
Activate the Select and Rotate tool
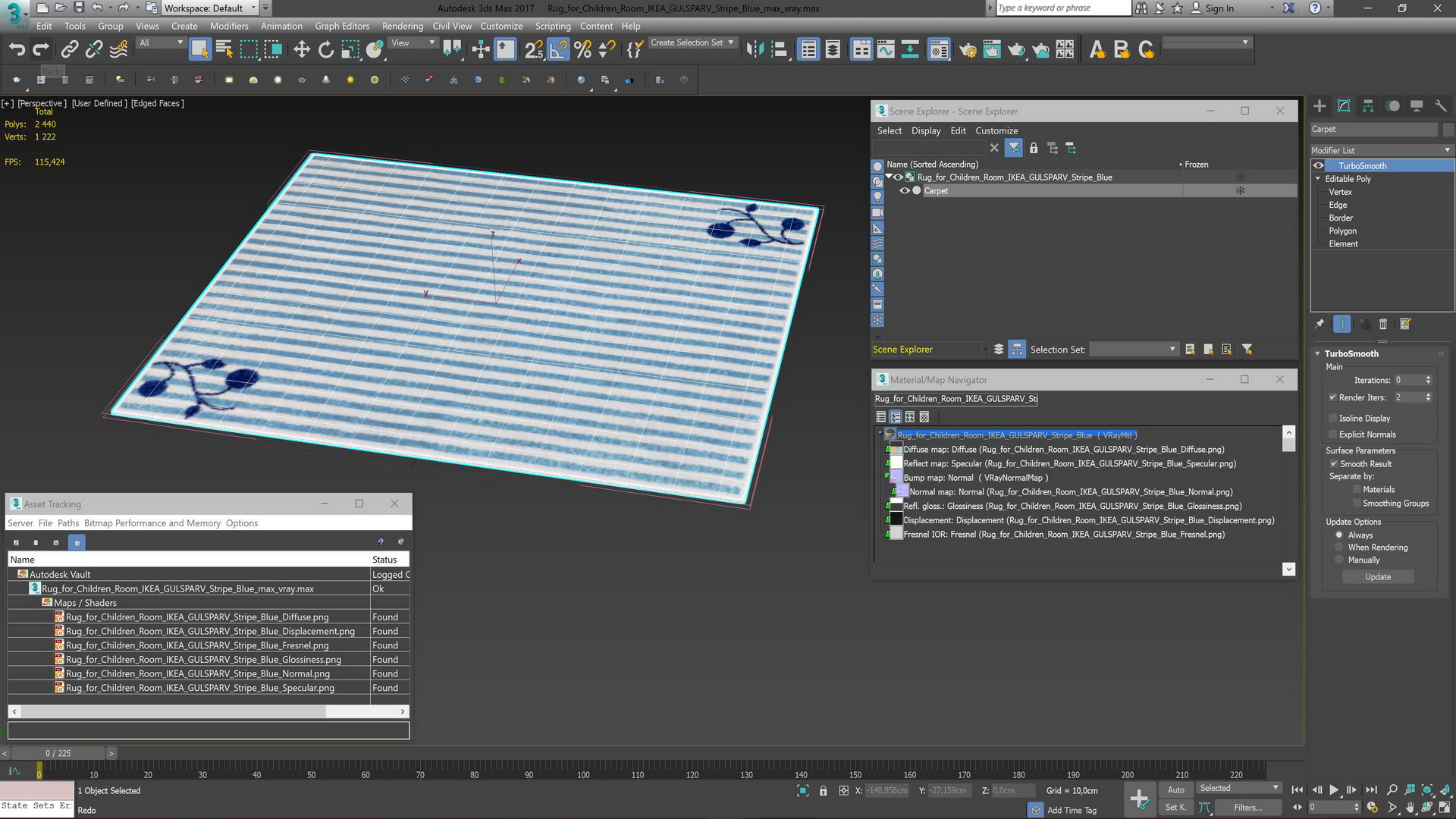326,50
